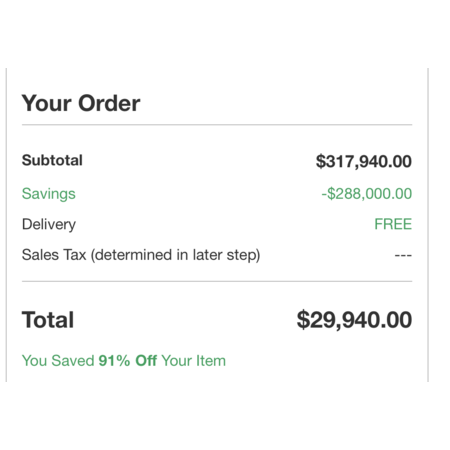
Task: Select the Subtotal label
Action: (x=52, y=160)
